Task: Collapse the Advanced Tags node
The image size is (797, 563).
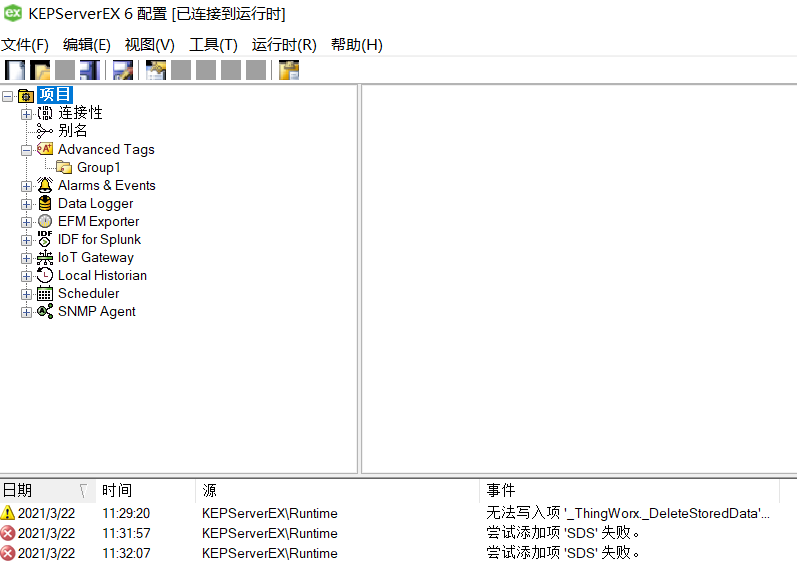Action: tap(26, 150)
